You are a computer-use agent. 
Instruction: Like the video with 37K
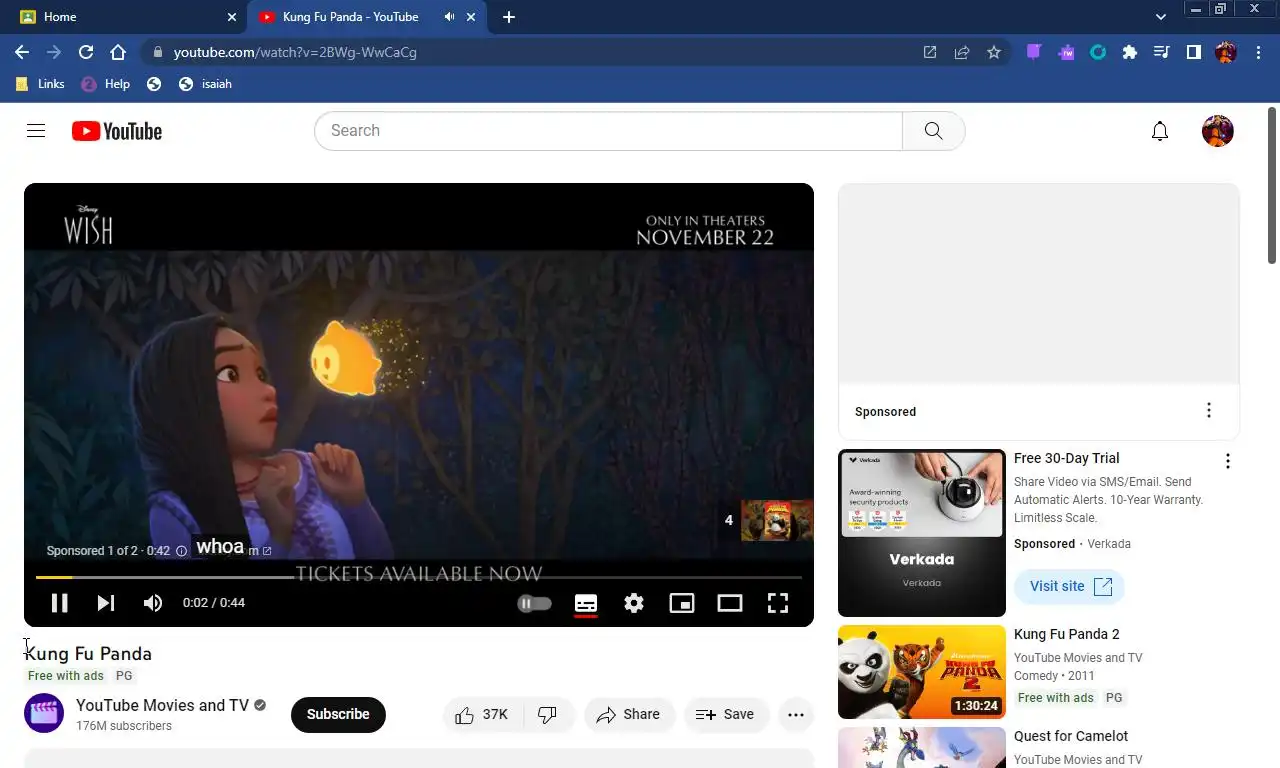pyautogui.click(x=483, y=715)
